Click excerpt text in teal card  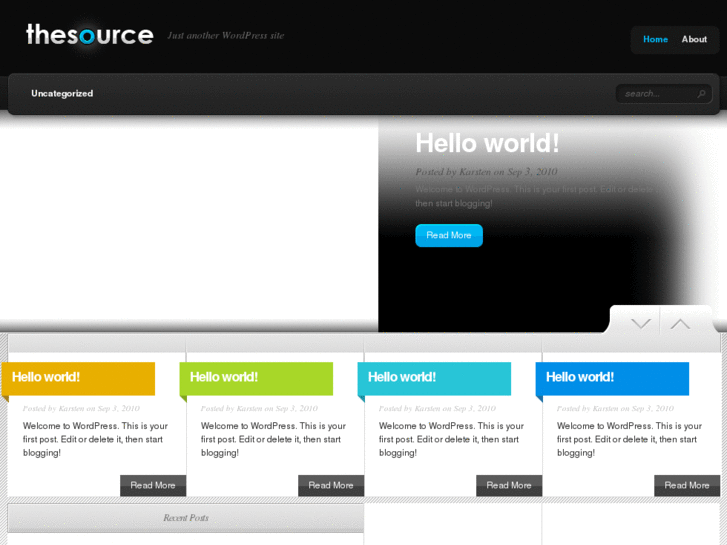pyautogui.click(x=452, y=439)
